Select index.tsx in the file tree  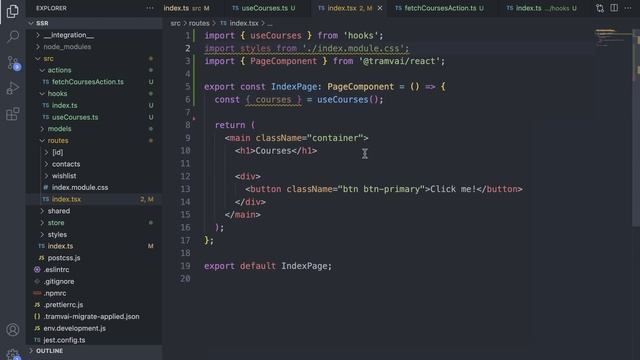94,199
